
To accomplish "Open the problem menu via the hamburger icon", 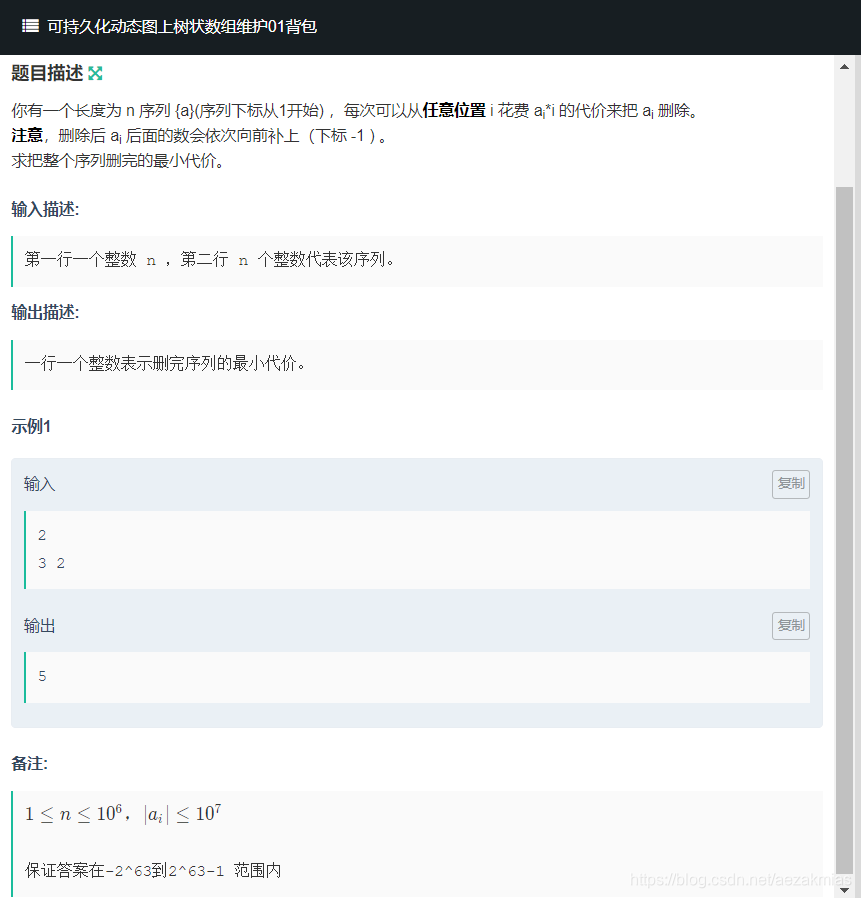I will [x=29, y=27].
